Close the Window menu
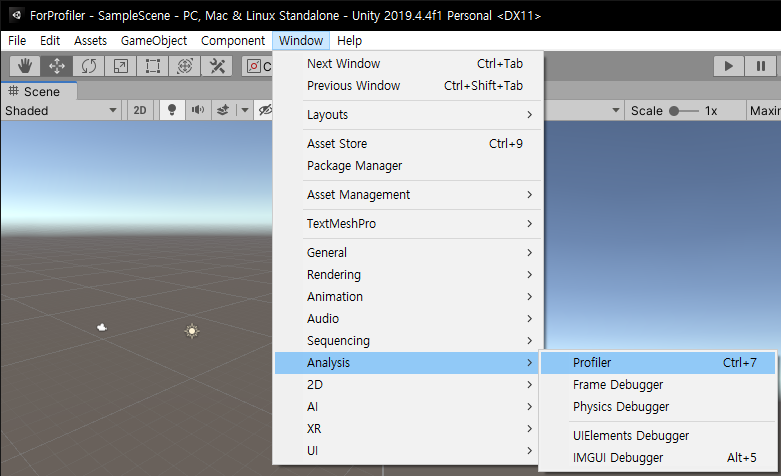The width and height of the screenshot is (781, 476). 301,40
